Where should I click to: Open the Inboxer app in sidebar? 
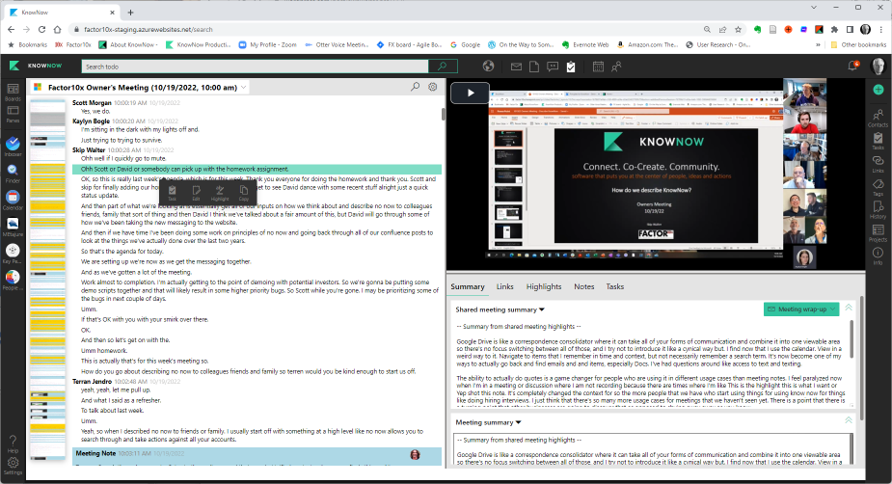click(x=12, y=146)
